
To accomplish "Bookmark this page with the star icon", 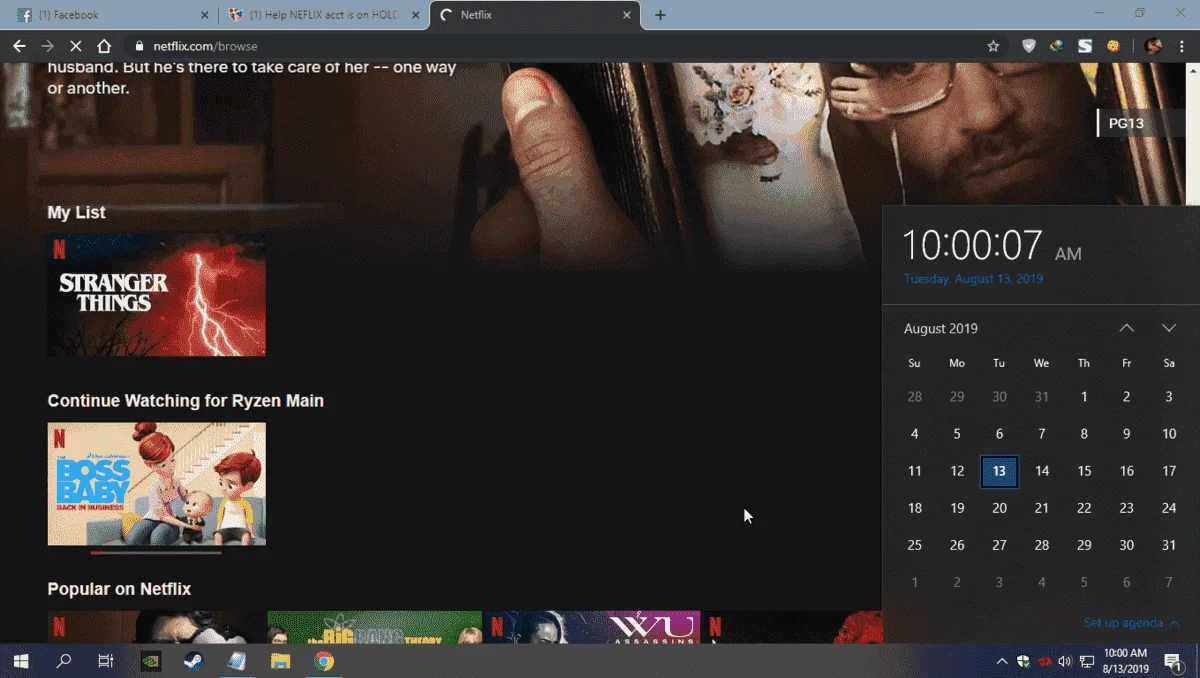I will (x=993, y=46).
